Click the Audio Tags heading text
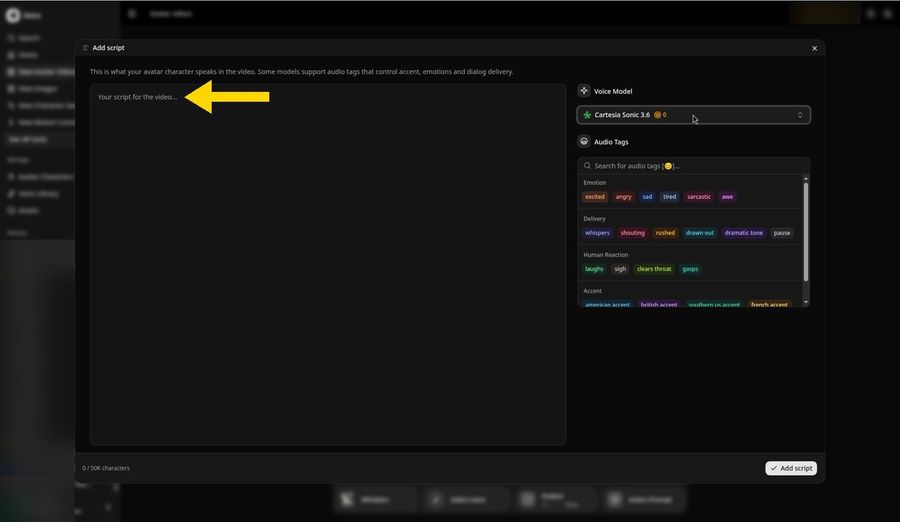Image resolution: width=900 pixels, height=522 pixels. coord(611,142)
